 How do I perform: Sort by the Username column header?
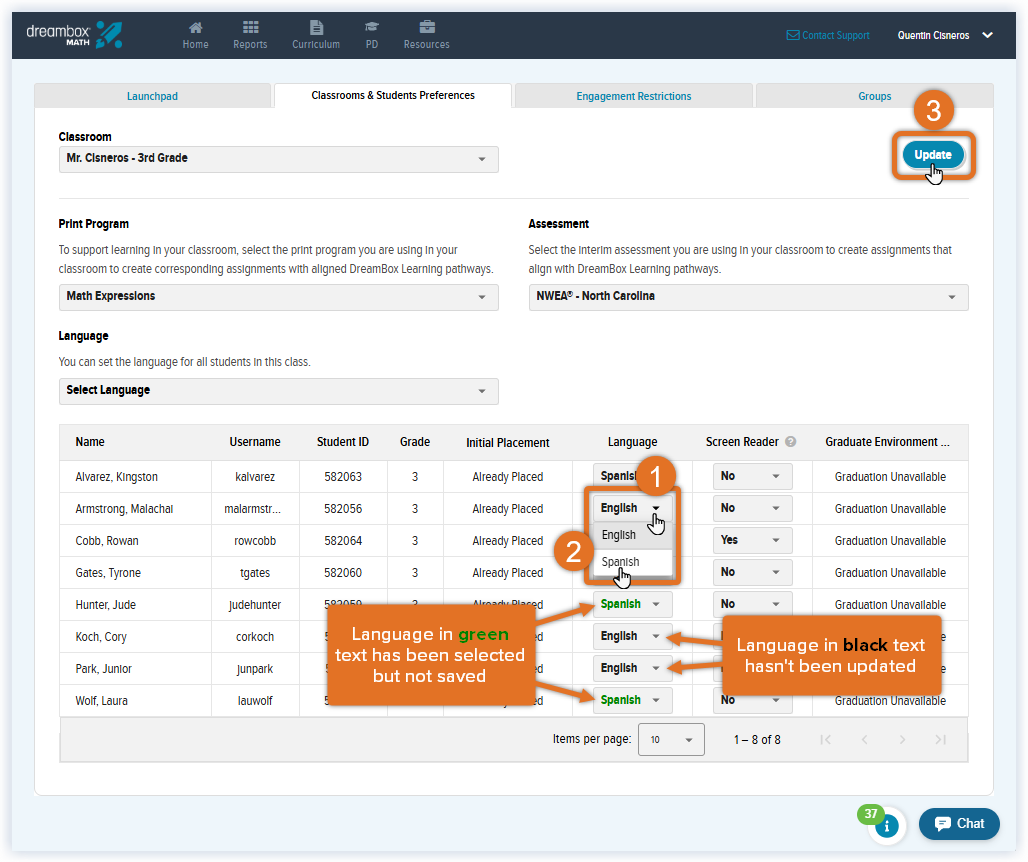[255, 442]
